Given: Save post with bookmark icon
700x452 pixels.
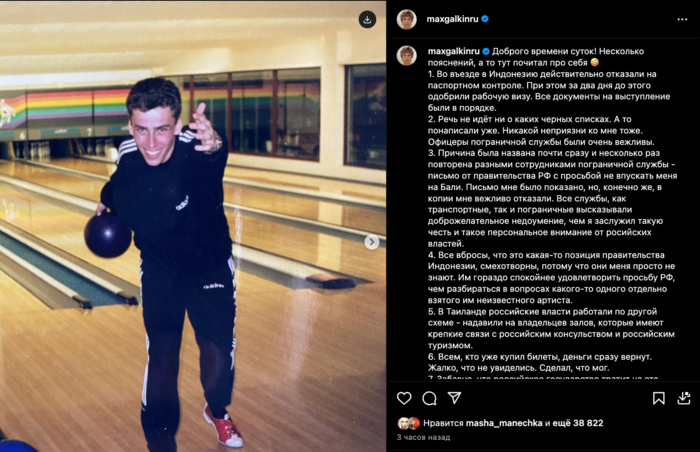Looking at the screenshot, I should tap(658, 398).
